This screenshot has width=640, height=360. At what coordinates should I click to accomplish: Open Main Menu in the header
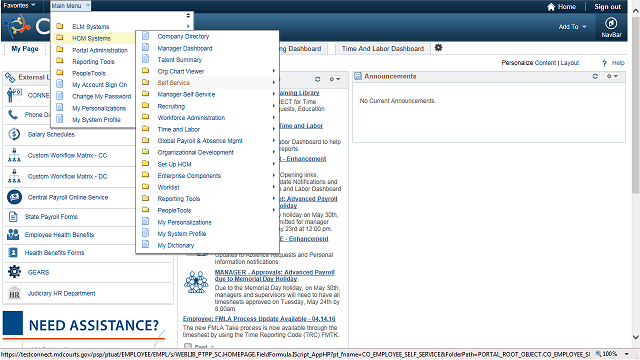[70, 6]
